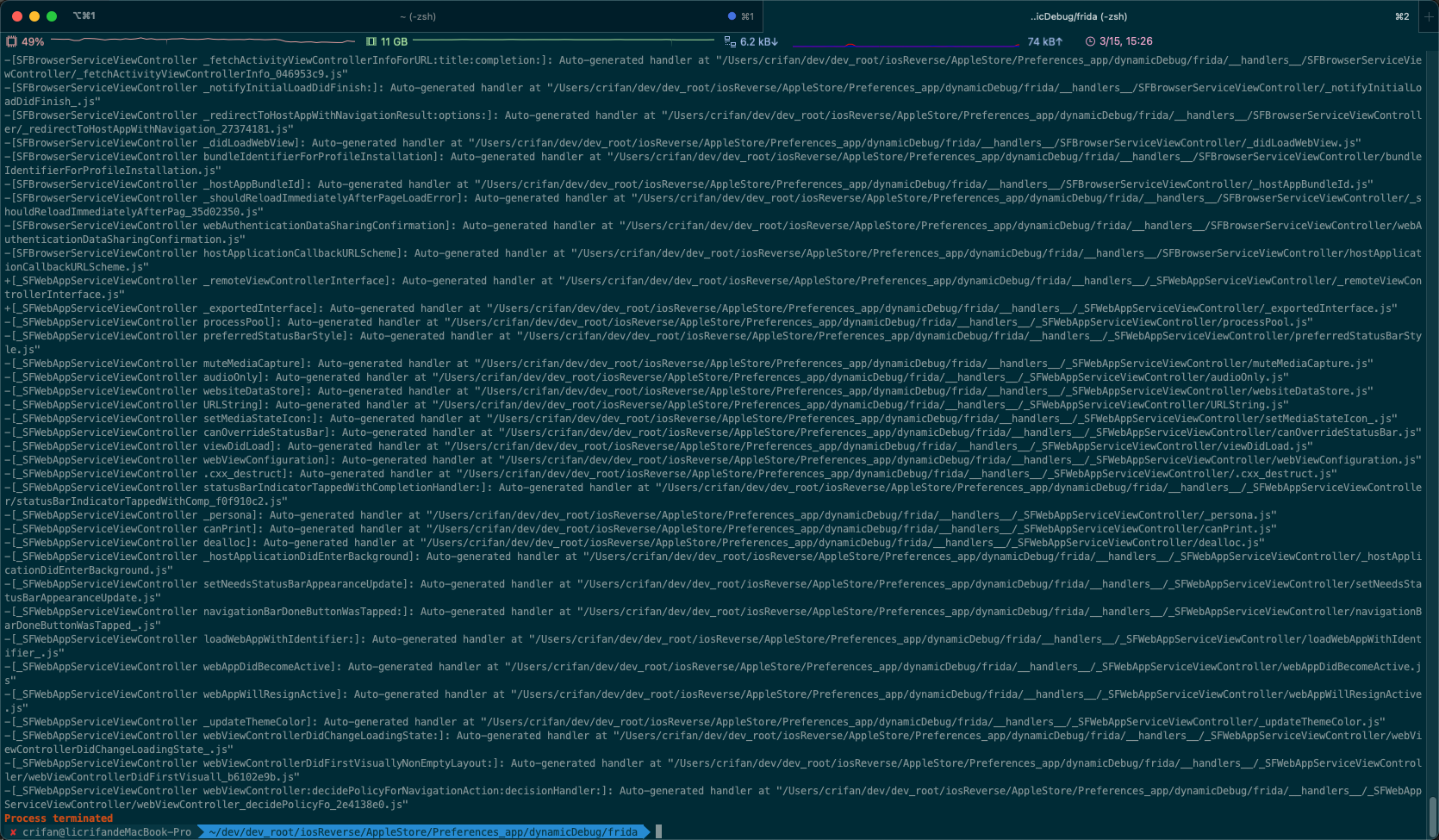Click the "setNeedsStatusBarAppearanceUpdate" handler output line

pyautogui.click(x=713, y=591)
